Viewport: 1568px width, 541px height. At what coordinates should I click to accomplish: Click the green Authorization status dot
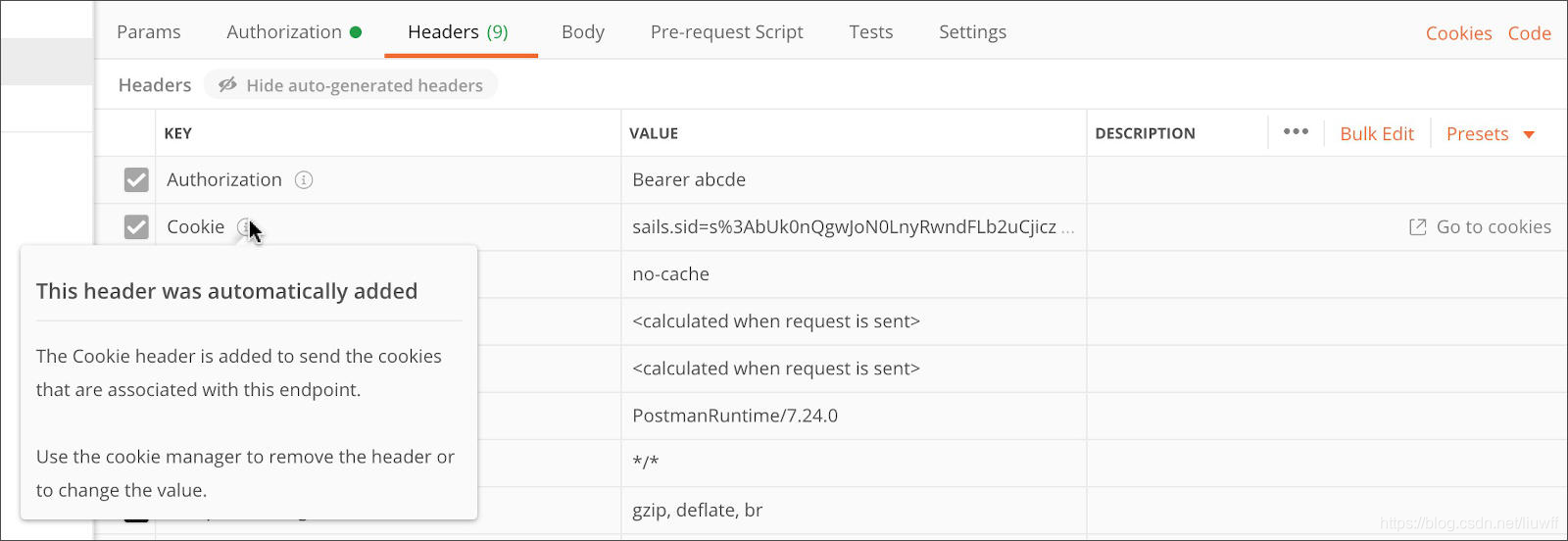coord(356,32)
